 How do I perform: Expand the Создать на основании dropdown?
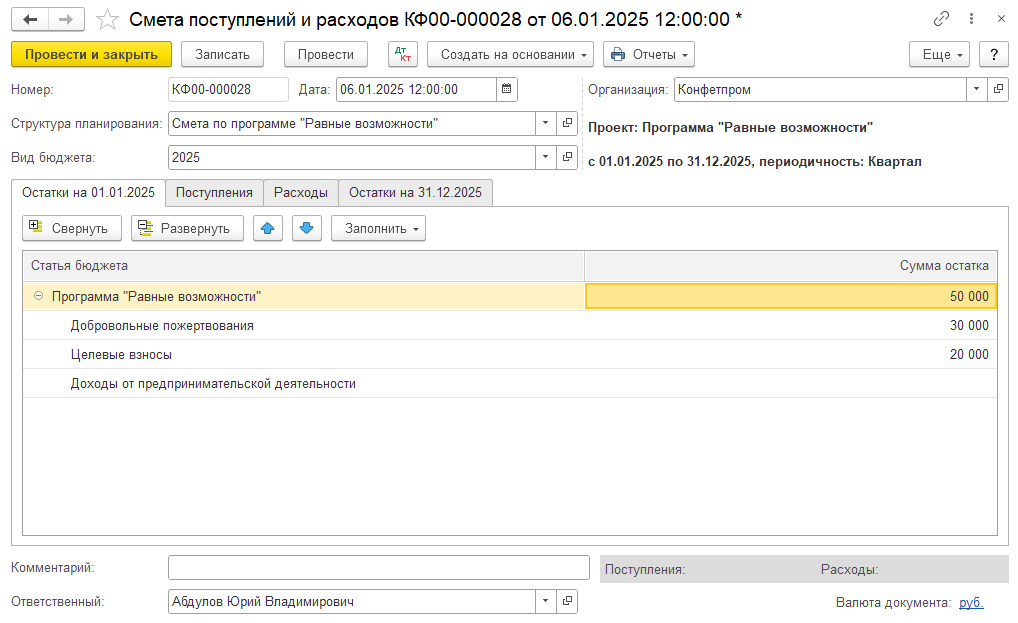point(510,54)
